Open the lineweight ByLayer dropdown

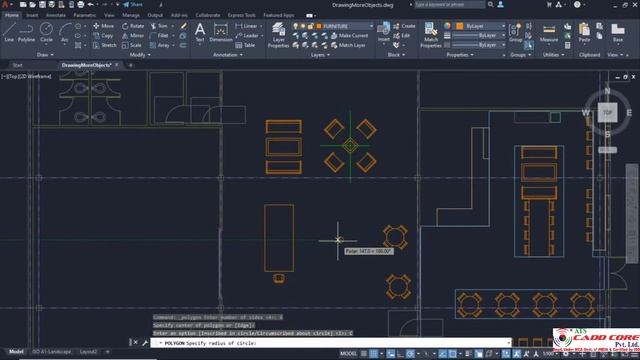[478, 36]
